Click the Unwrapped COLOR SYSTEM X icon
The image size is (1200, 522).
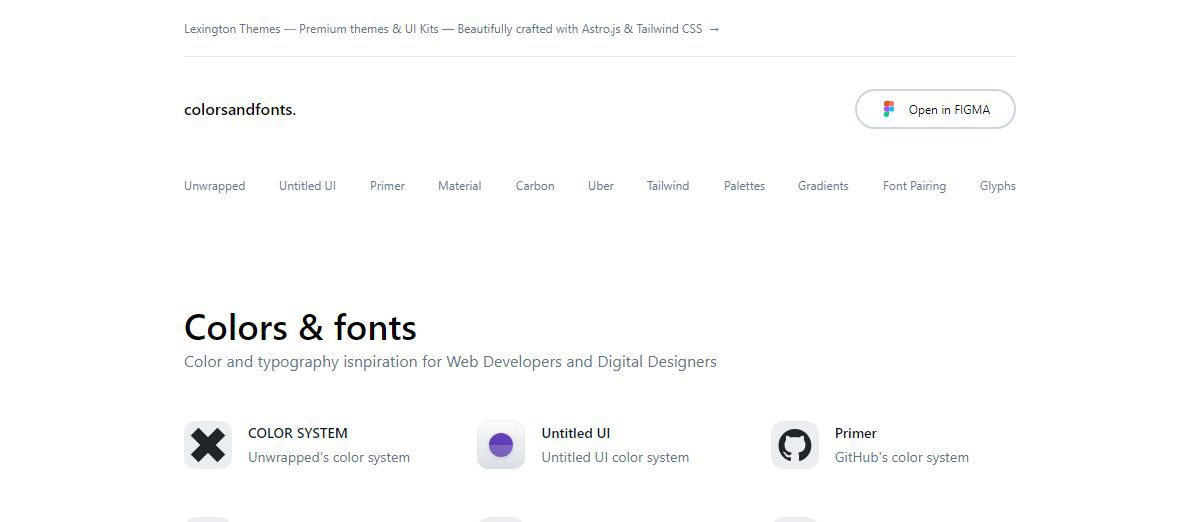(x=208, y=445)
